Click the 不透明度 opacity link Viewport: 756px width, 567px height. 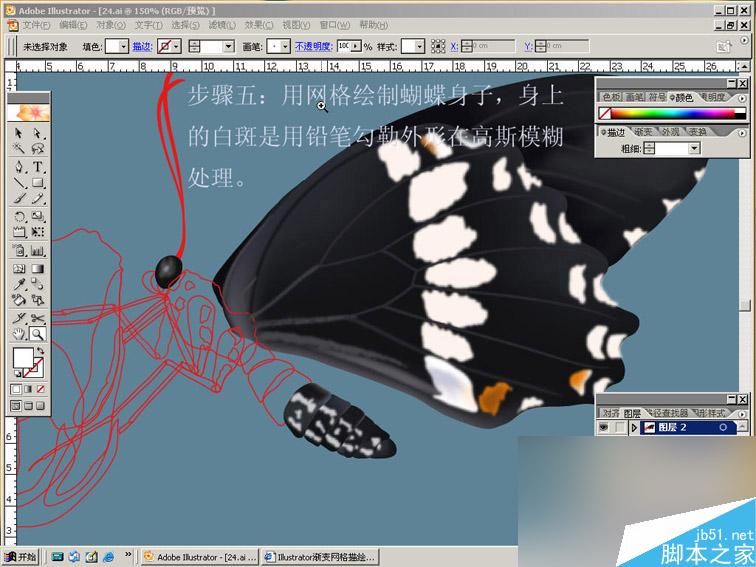[314, 46]
